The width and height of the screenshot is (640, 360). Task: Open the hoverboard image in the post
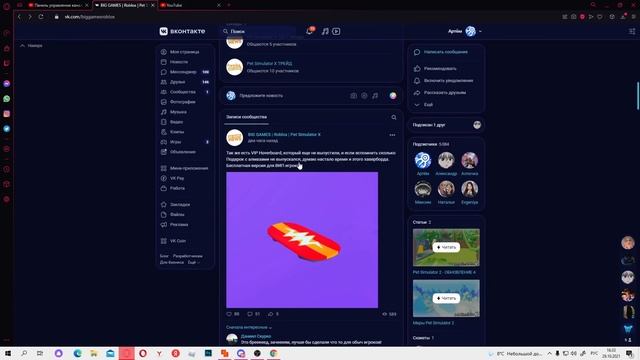coord(302,240)
